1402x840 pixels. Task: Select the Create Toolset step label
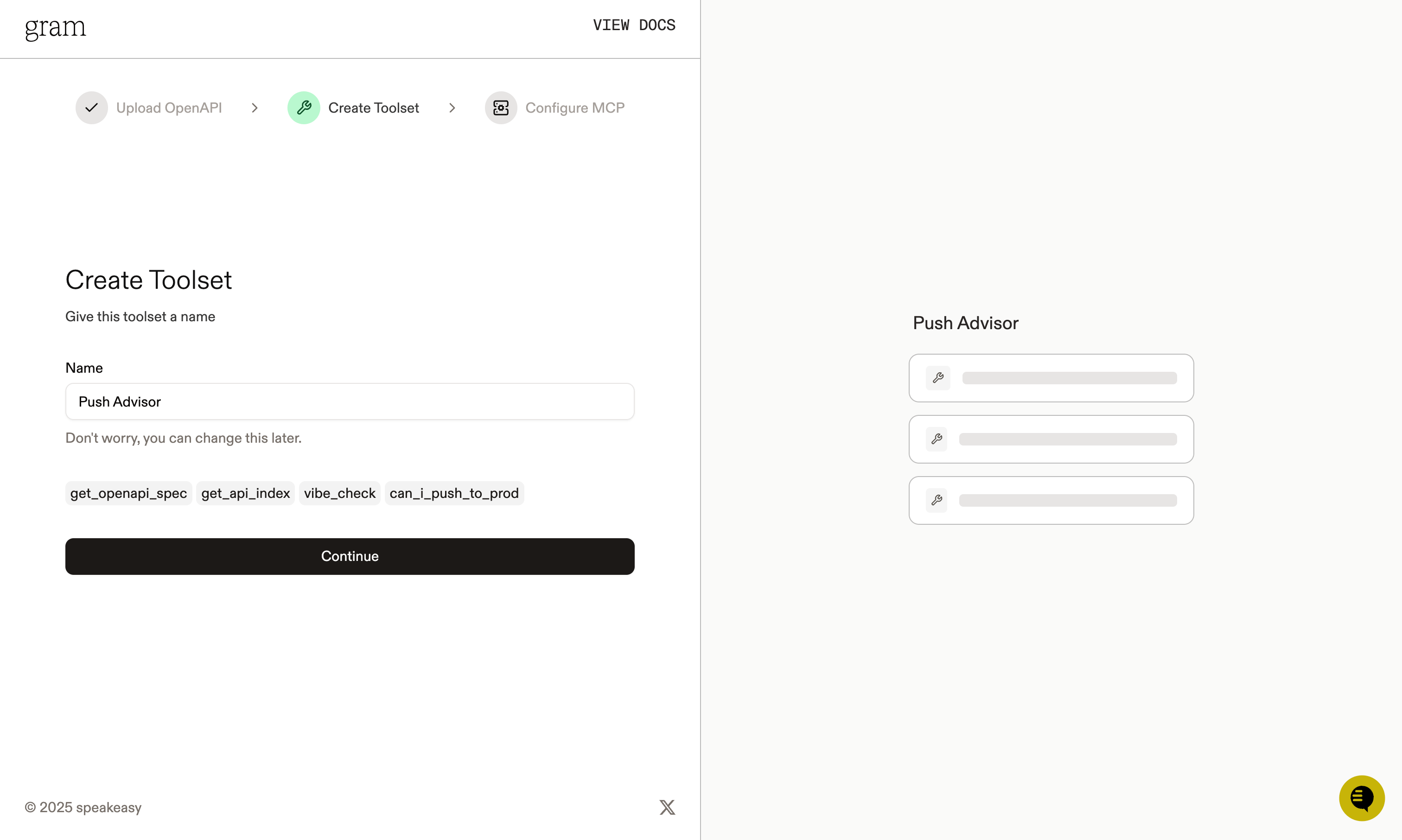pos(374,108)
